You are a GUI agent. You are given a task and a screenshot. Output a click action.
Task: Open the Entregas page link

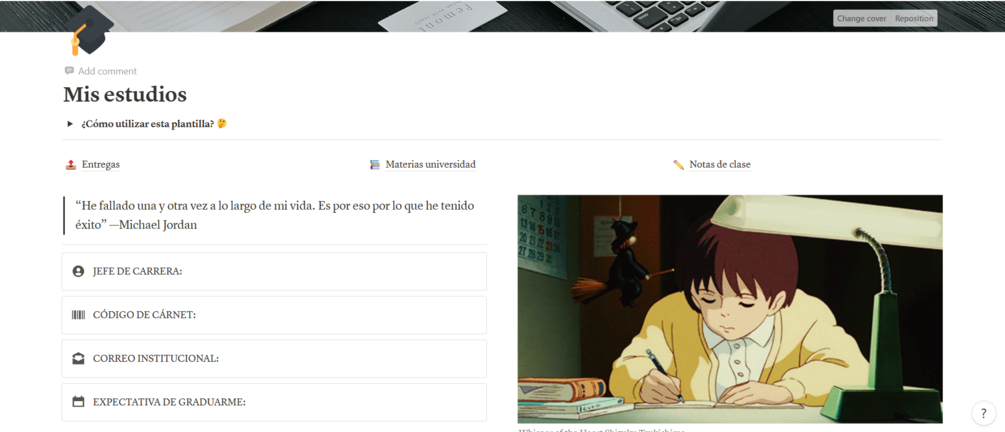[x=101, y=165]
